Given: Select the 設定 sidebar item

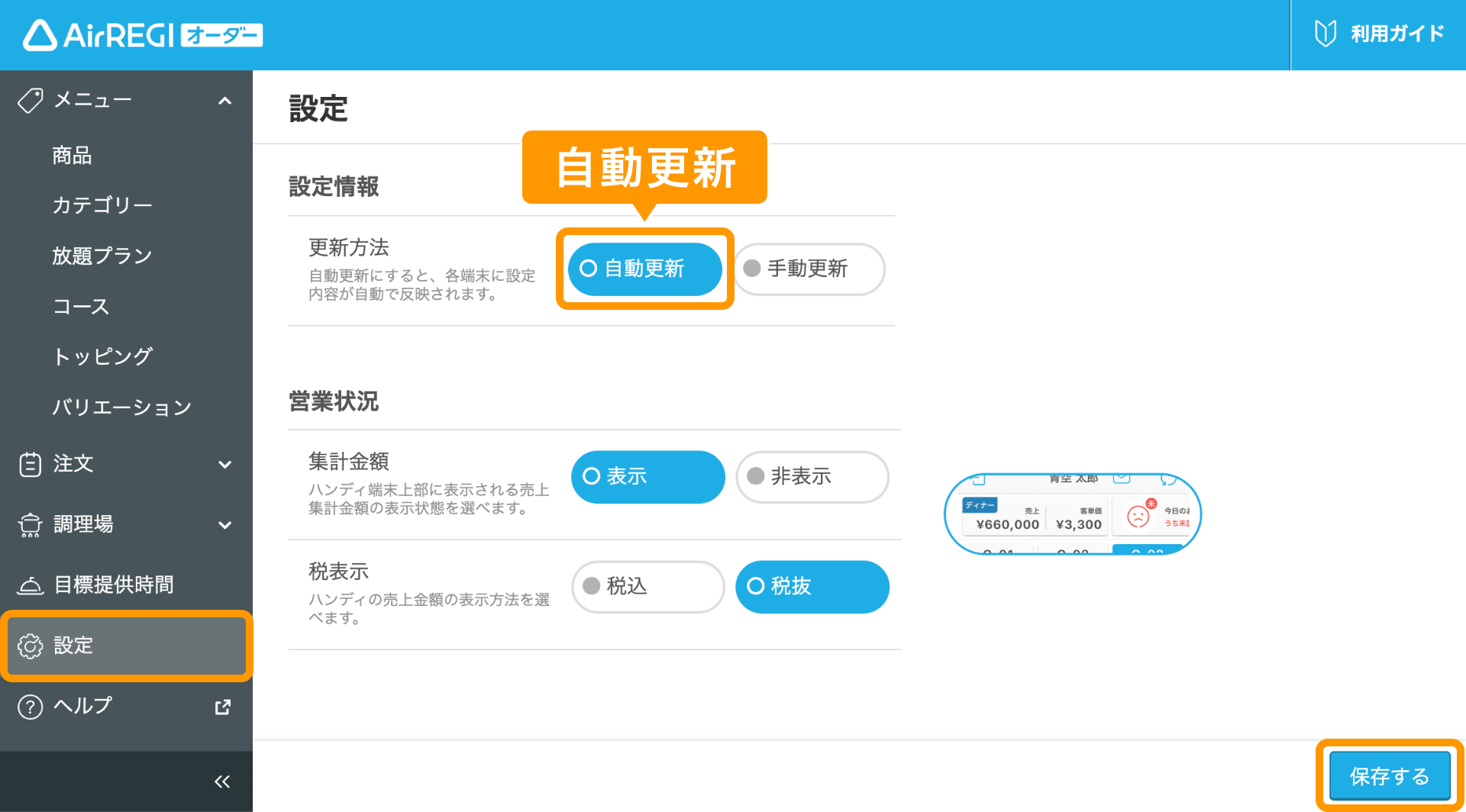Looking at the screenshot, I should pos(126,646).
